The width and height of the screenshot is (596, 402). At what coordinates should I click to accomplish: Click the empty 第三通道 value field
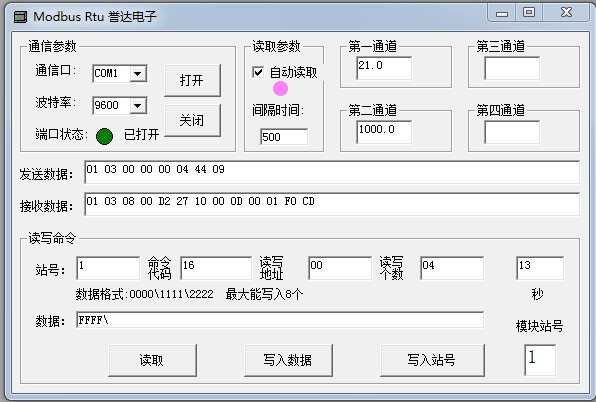coord(512,68)
